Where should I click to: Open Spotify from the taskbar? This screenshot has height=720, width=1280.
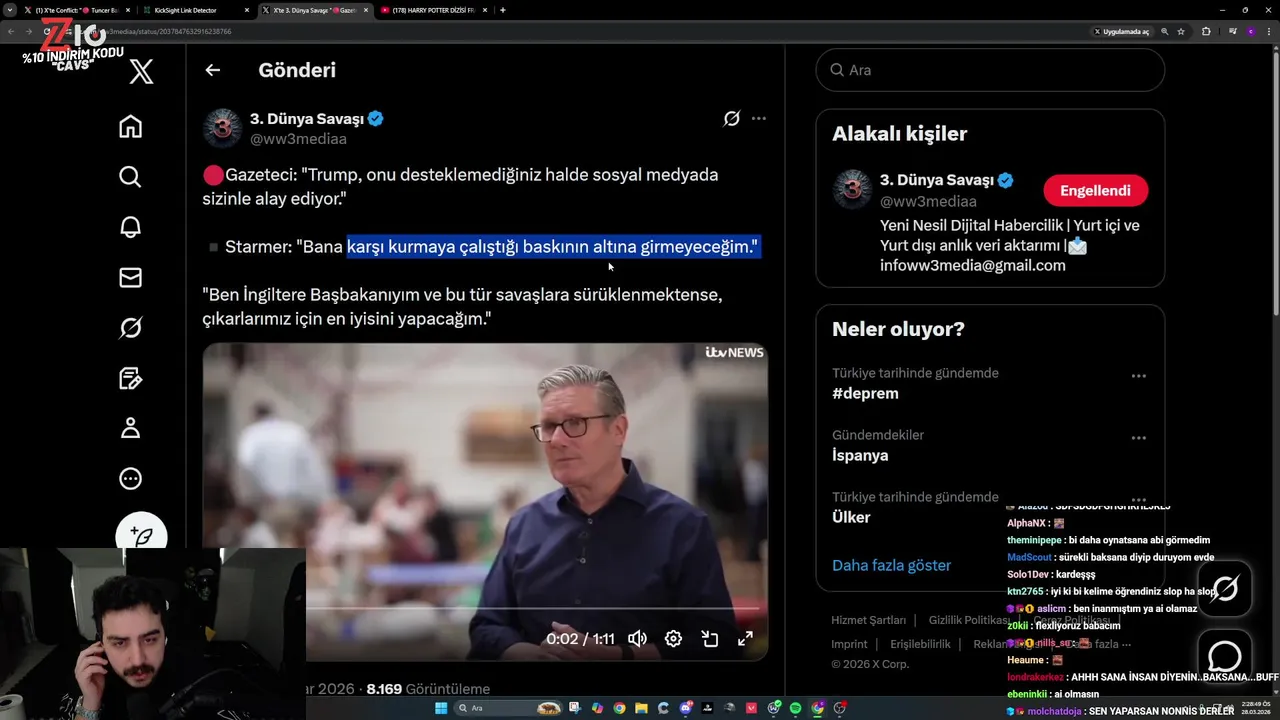point(795,708)
